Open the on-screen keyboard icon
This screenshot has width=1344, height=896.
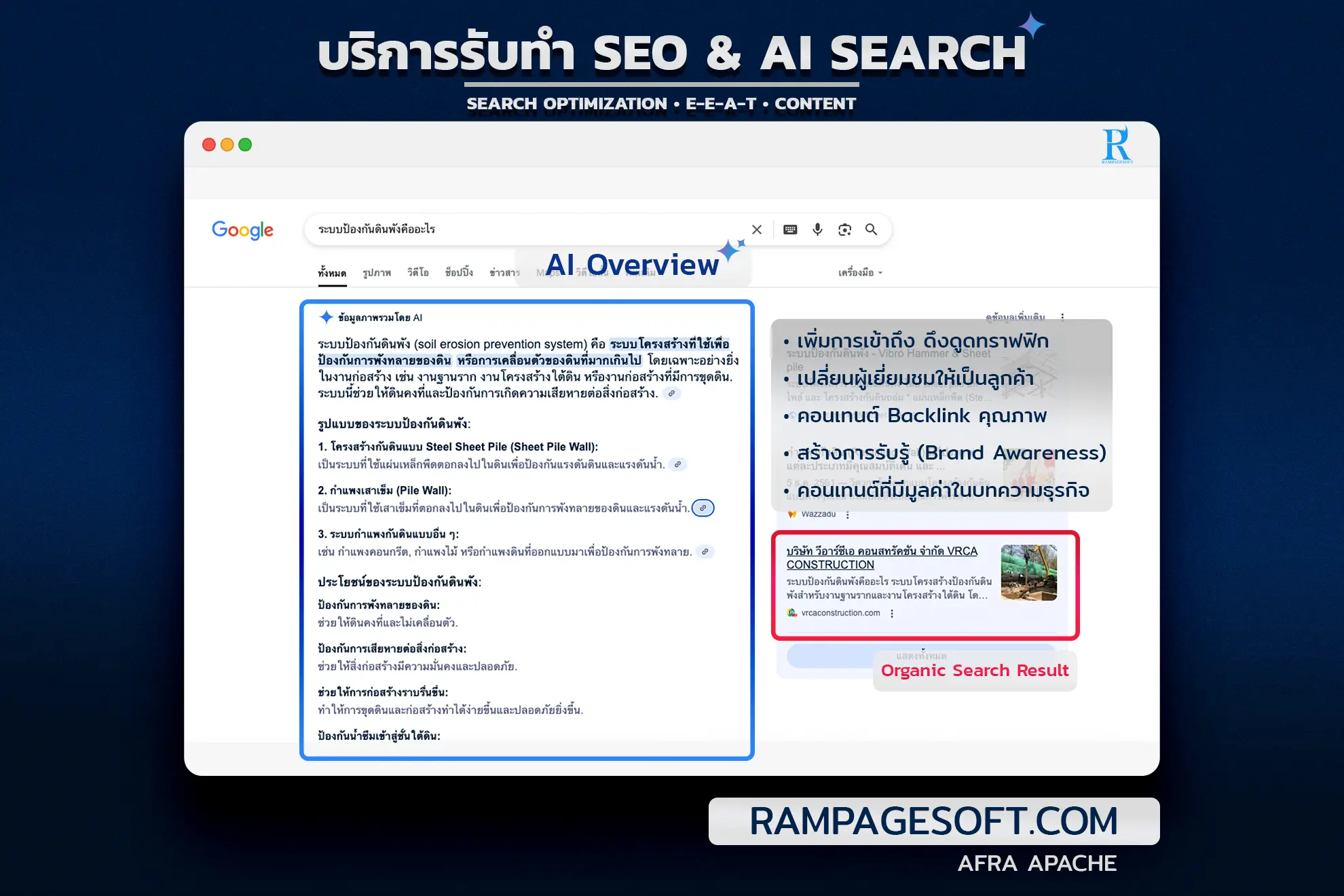coord(790,229)
